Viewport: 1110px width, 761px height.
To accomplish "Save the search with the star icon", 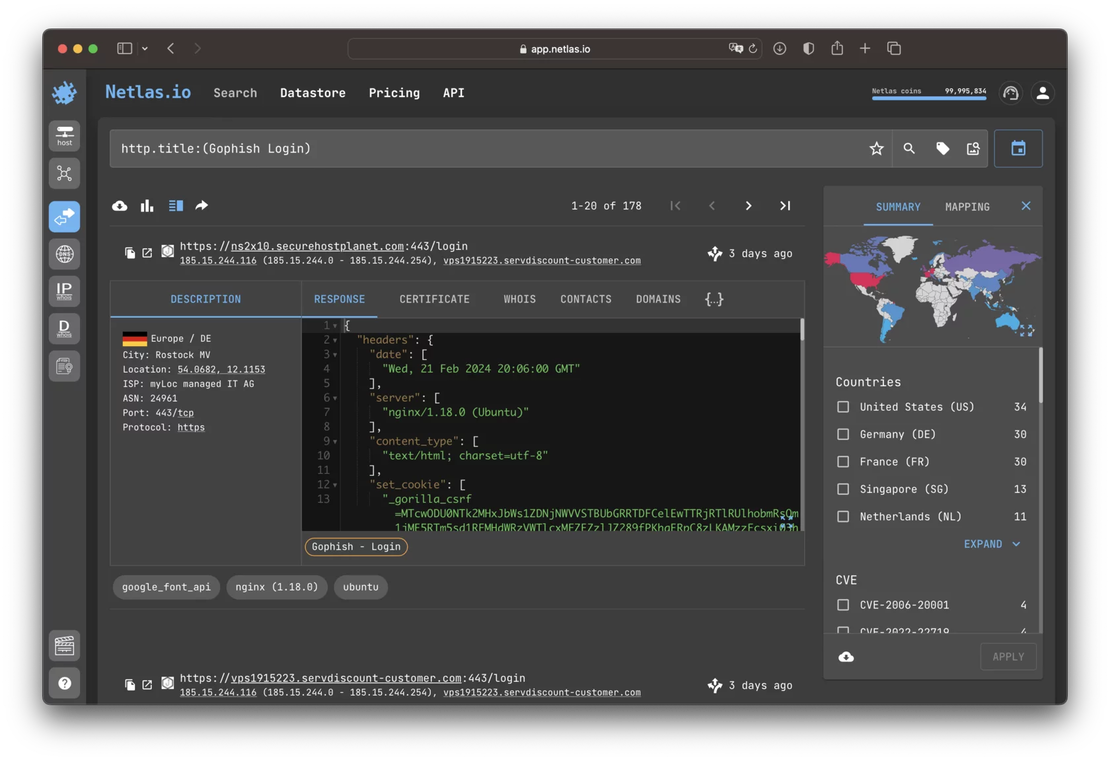I will click(876, 148).
